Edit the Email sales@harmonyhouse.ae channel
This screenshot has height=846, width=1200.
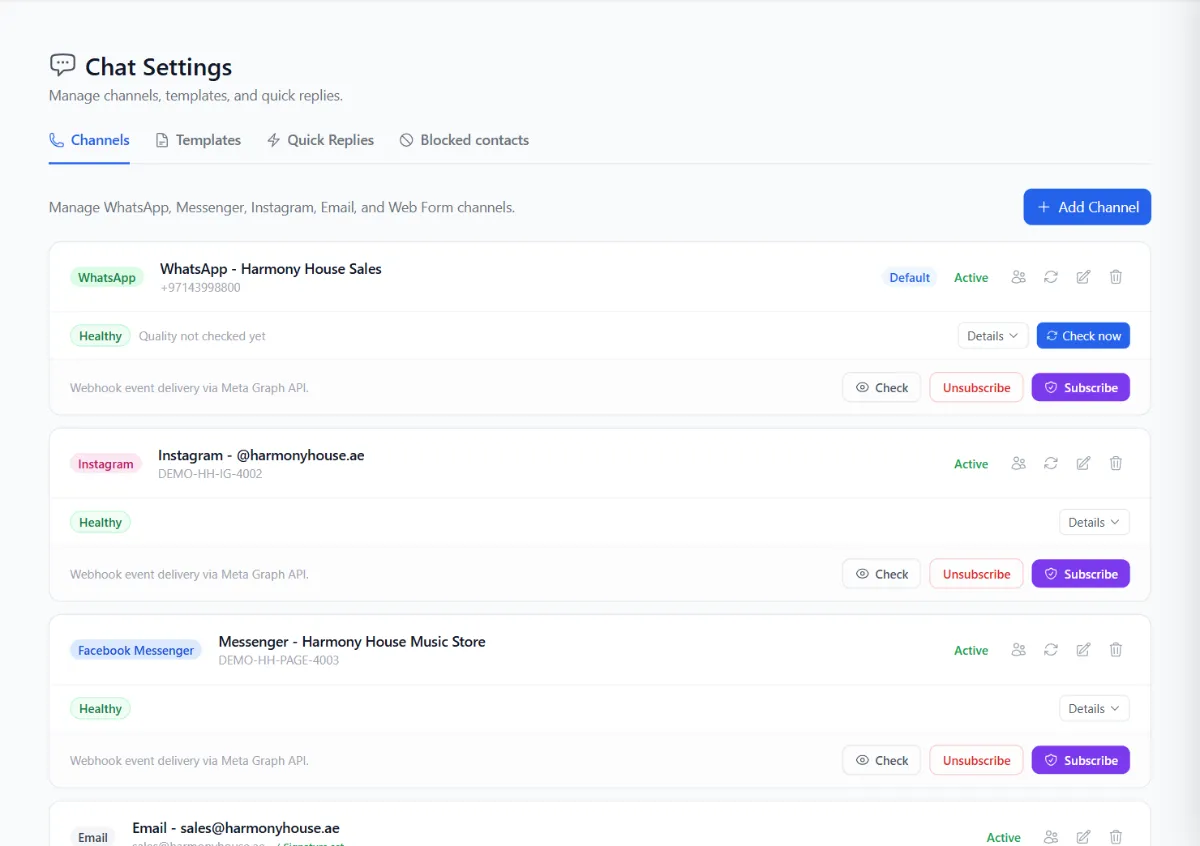(1083, 837)
